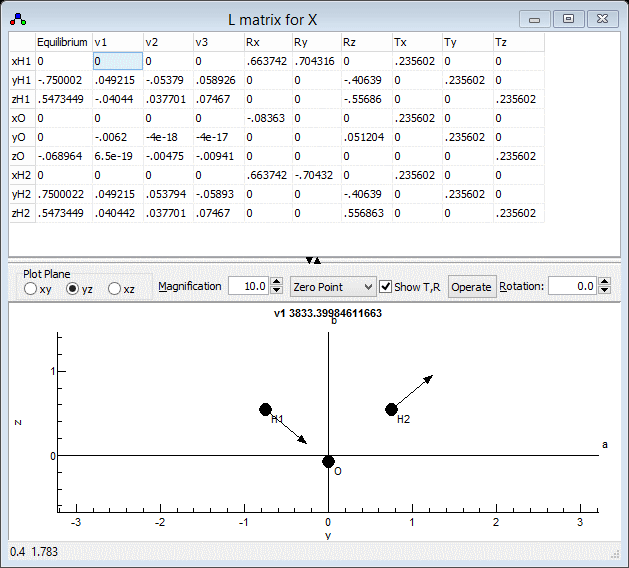The image size is (629, 568).
Task: Click the zH2 Rz cell .556863
Action: (367, 213)
